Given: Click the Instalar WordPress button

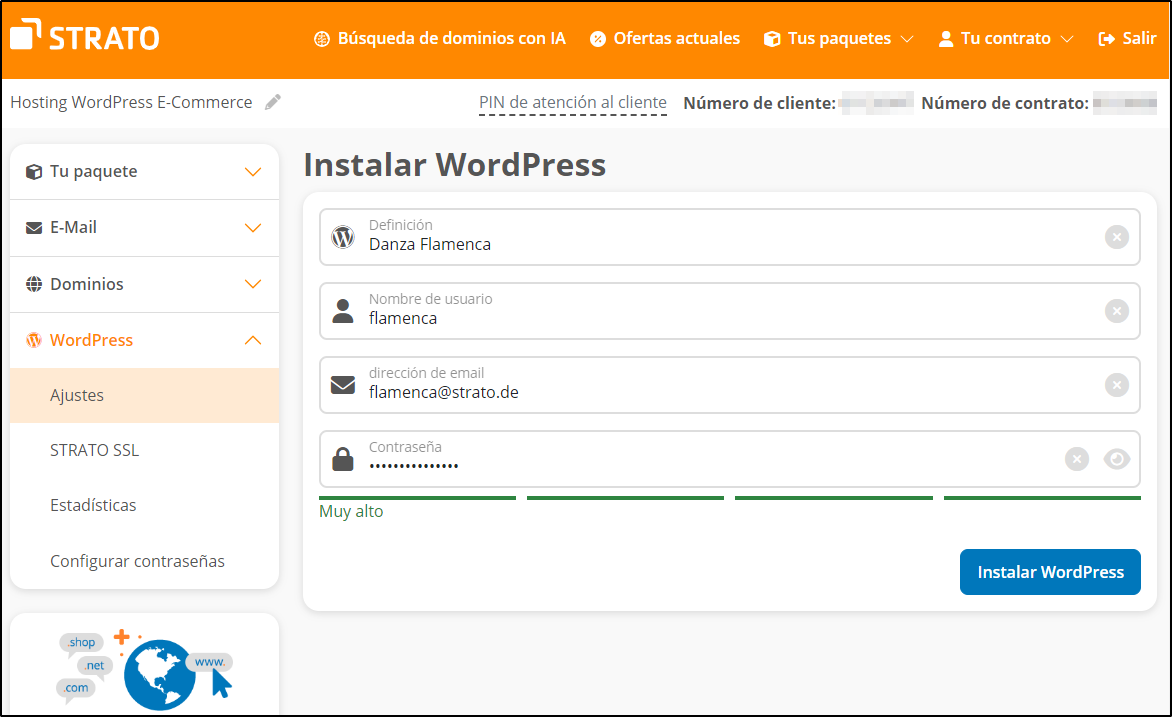Looking at the screenshot, I should (1050, 571).
